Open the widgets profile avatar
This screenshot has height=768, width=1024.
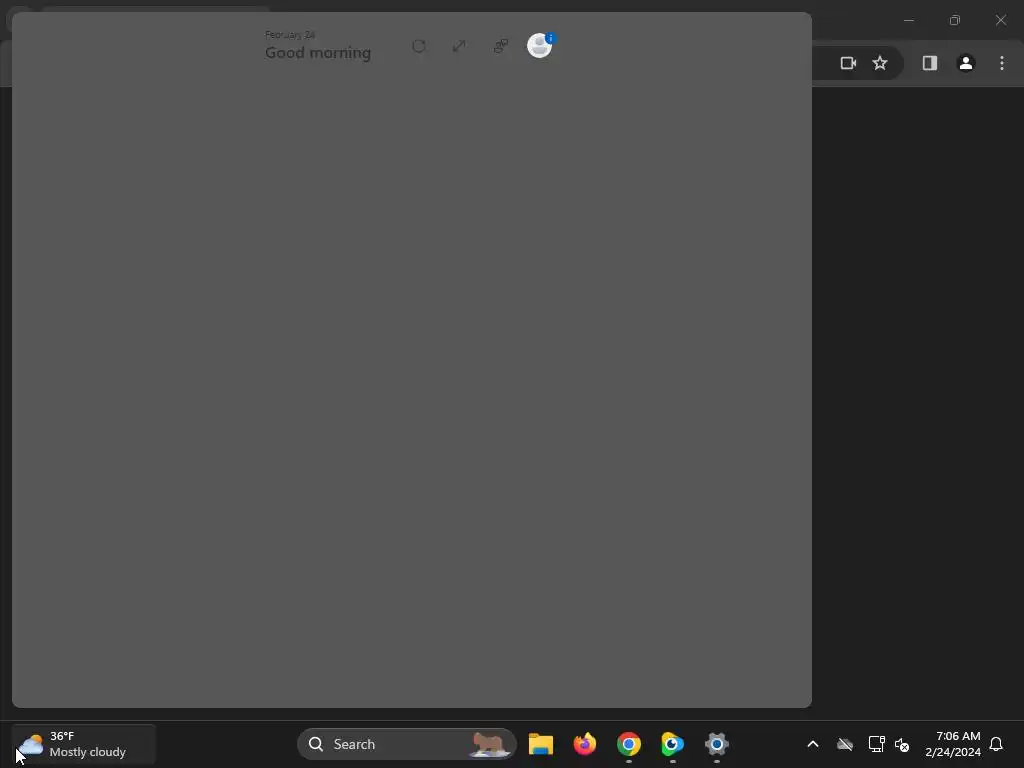[x=539, y=46]
